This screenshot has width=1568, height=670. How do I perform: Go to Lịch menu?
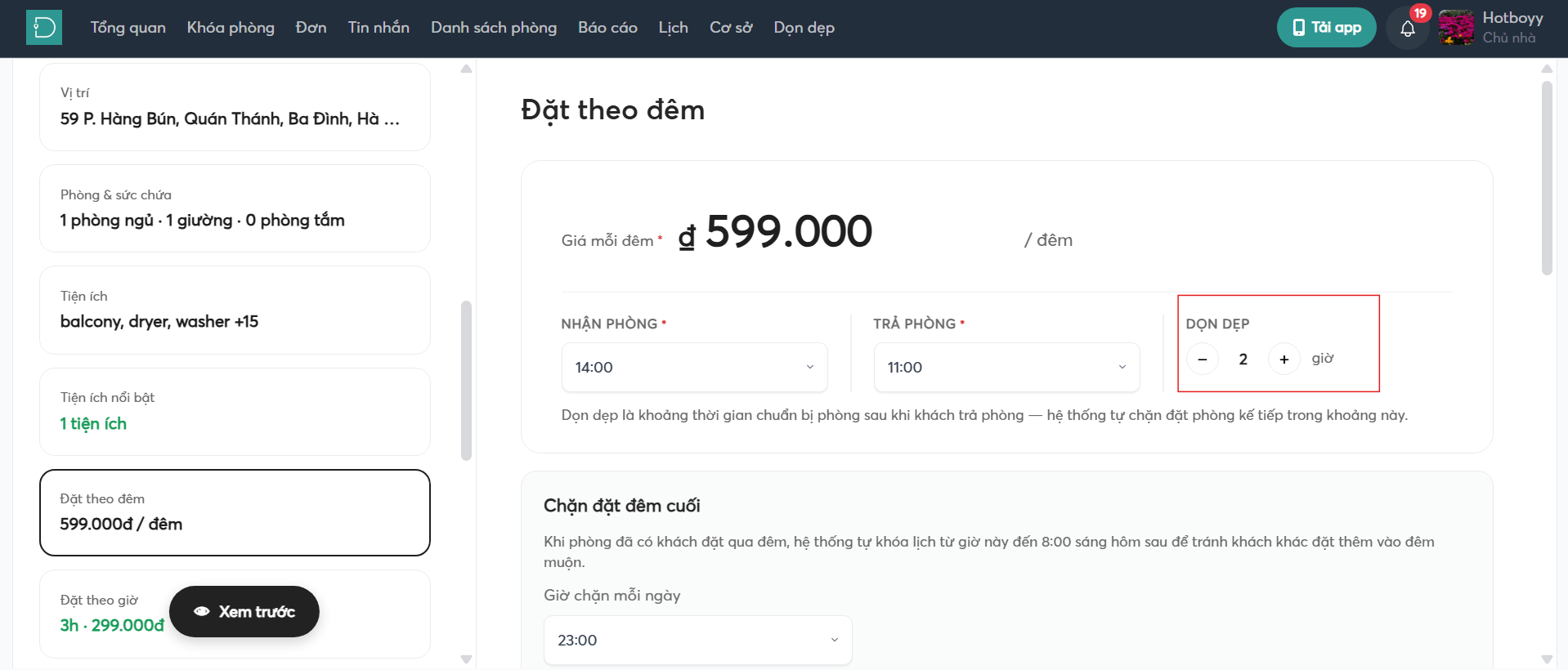click(674, 28)
